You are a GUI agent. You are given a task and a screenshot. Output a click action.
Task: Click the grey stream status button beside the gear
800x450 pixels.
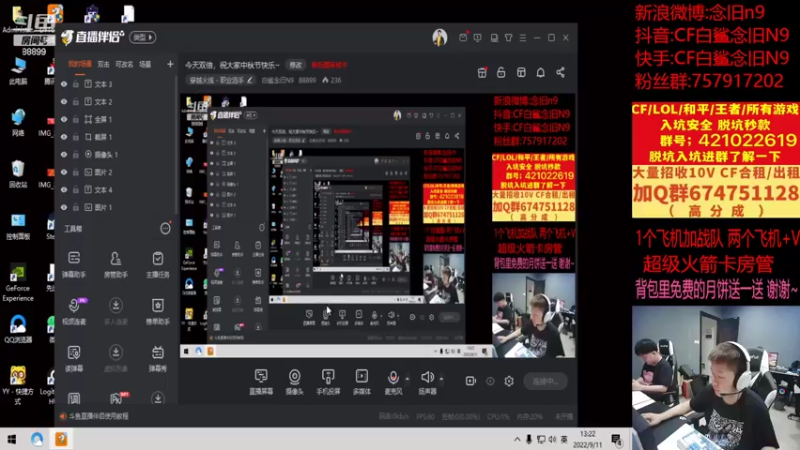tap(545, 381)
